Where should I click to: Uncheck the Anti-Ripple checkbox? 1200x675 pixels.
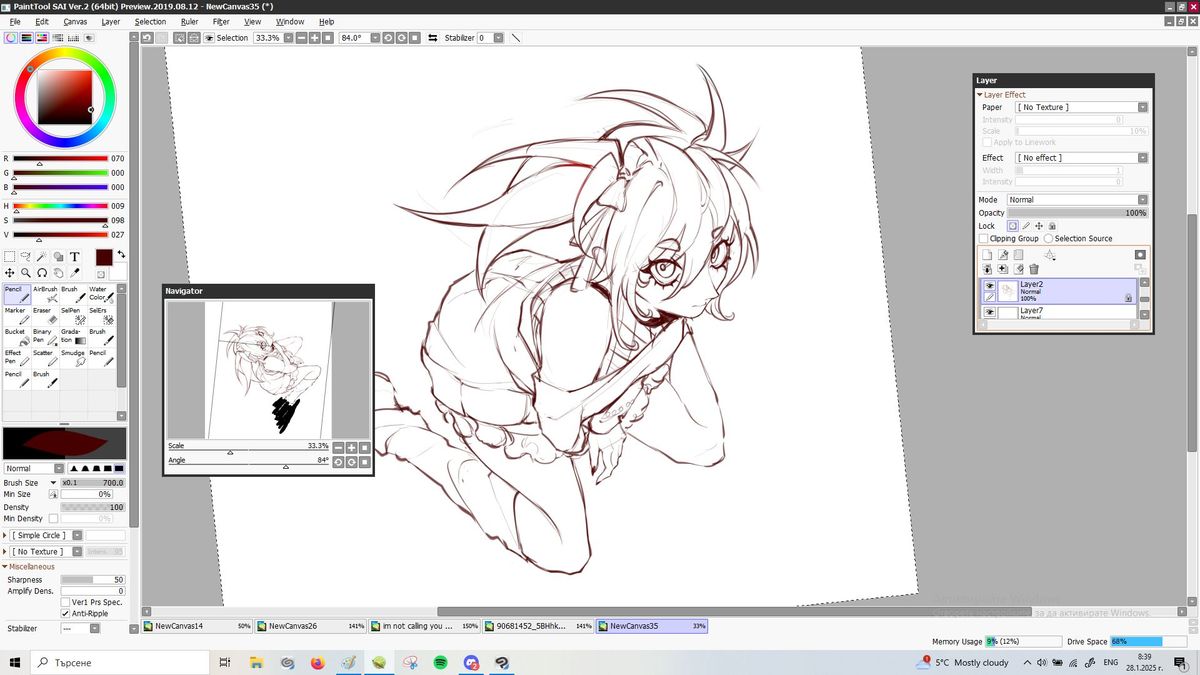(66, 613)
